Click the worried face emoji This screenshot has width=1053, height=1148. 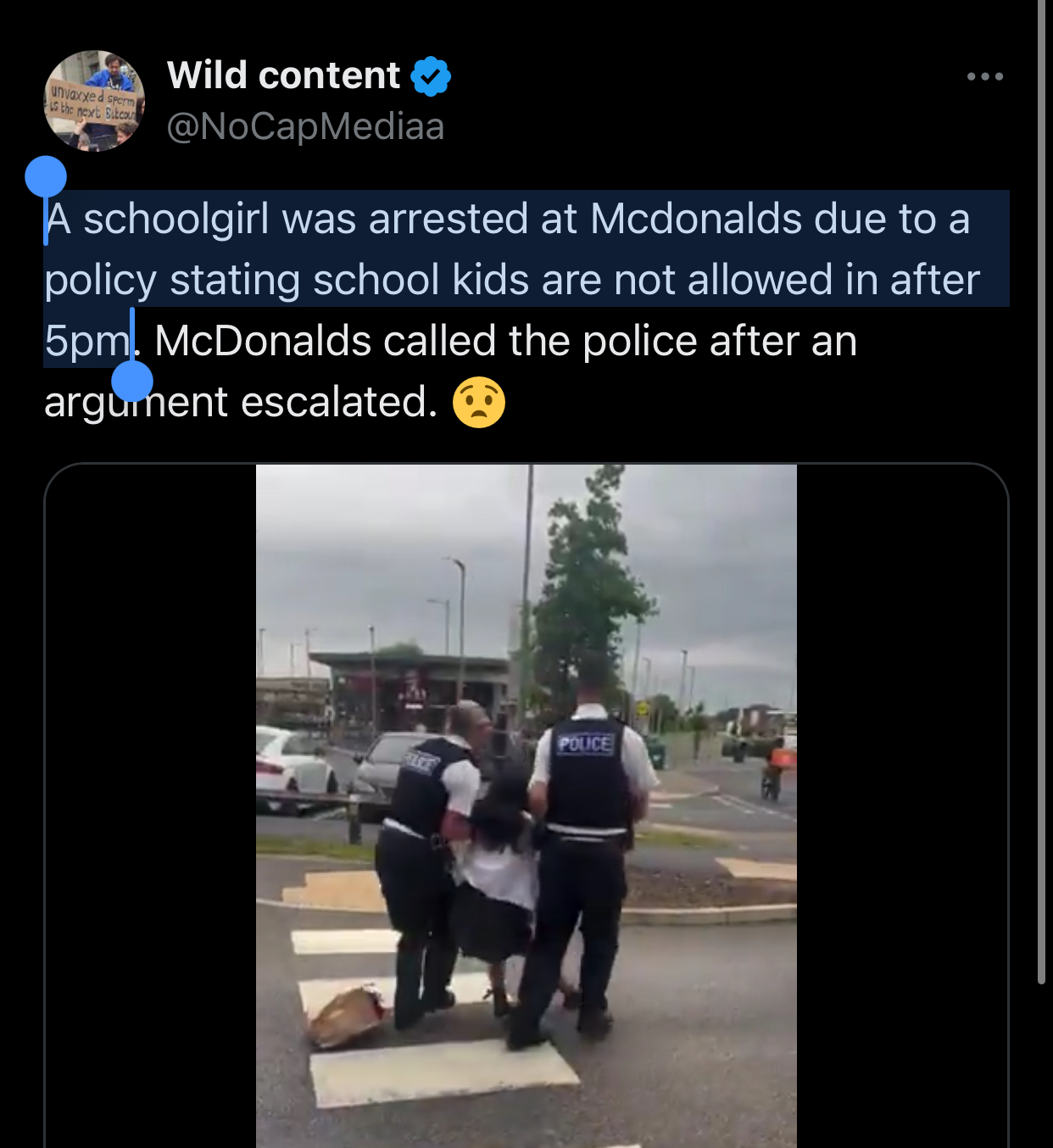[479, 402]
